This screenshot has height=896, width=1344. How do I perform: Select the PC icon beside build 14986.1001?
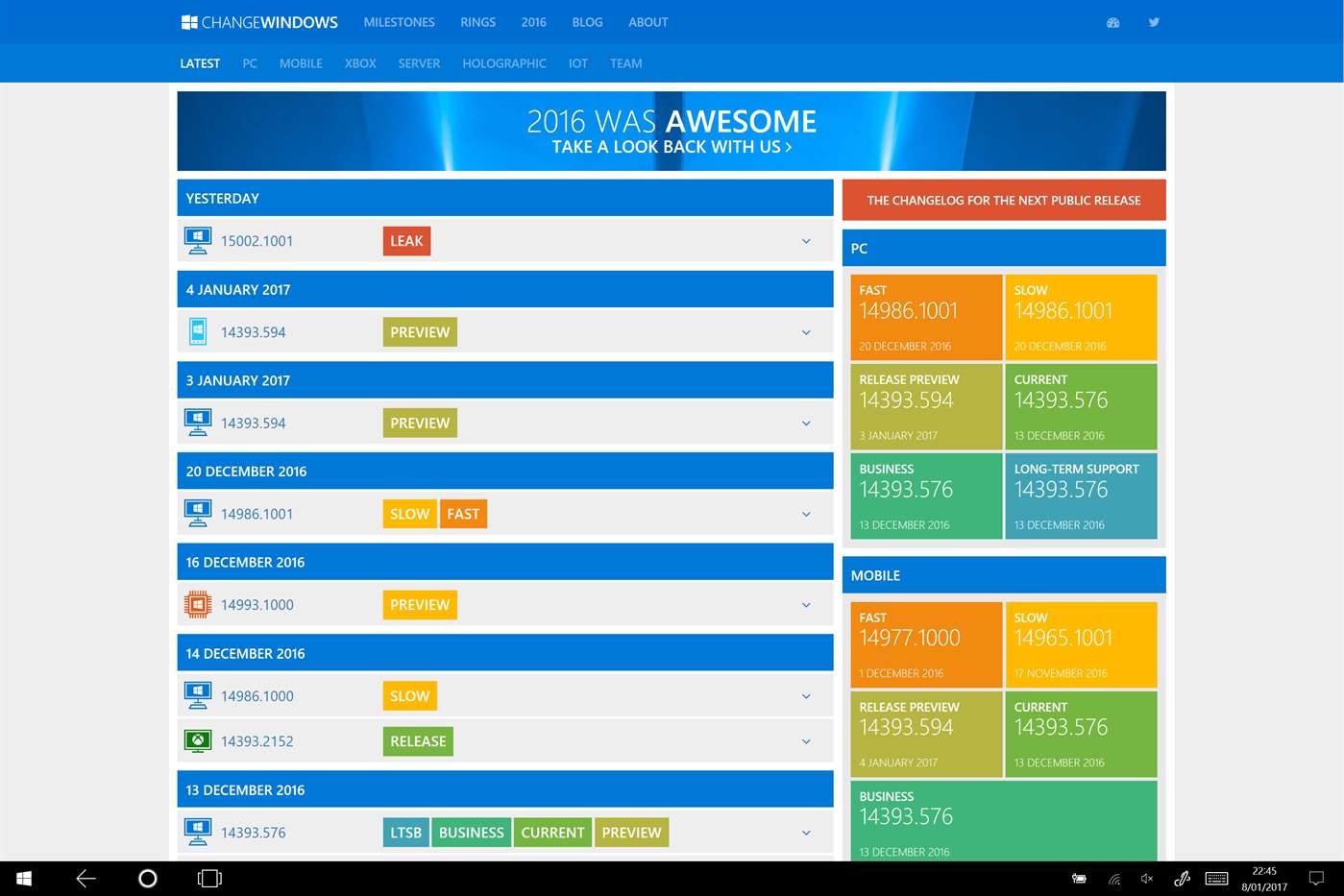coord(198,514)
